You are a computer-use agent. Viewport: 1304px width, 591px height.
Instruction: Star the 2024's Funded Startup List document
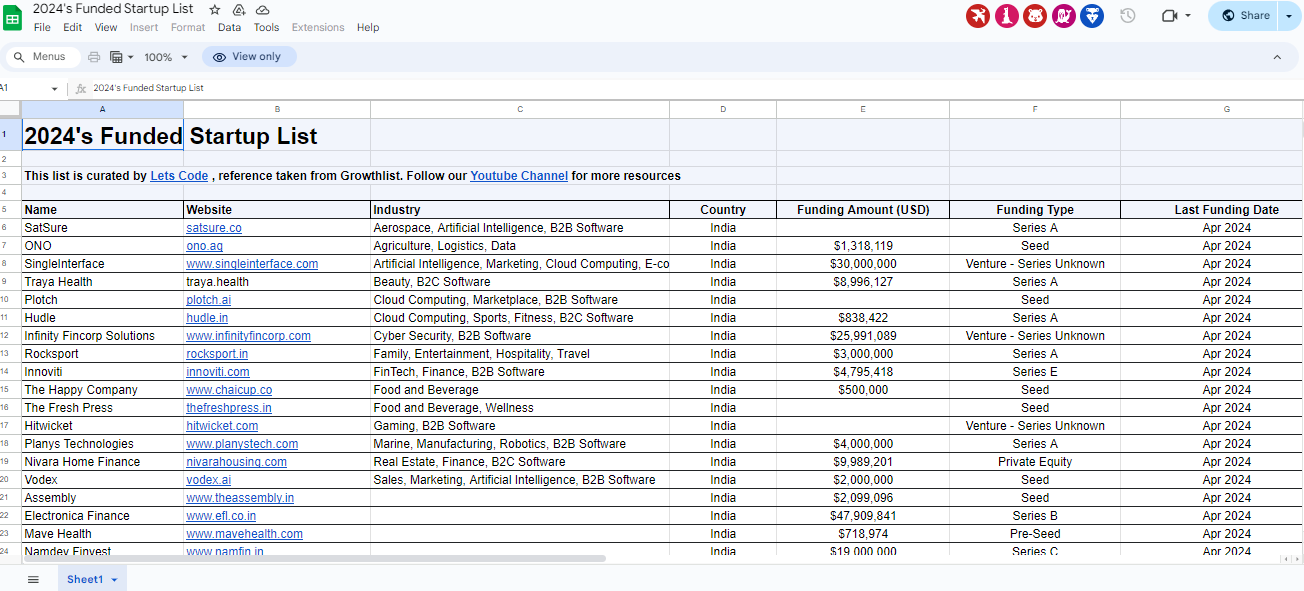tap(214, 9)
